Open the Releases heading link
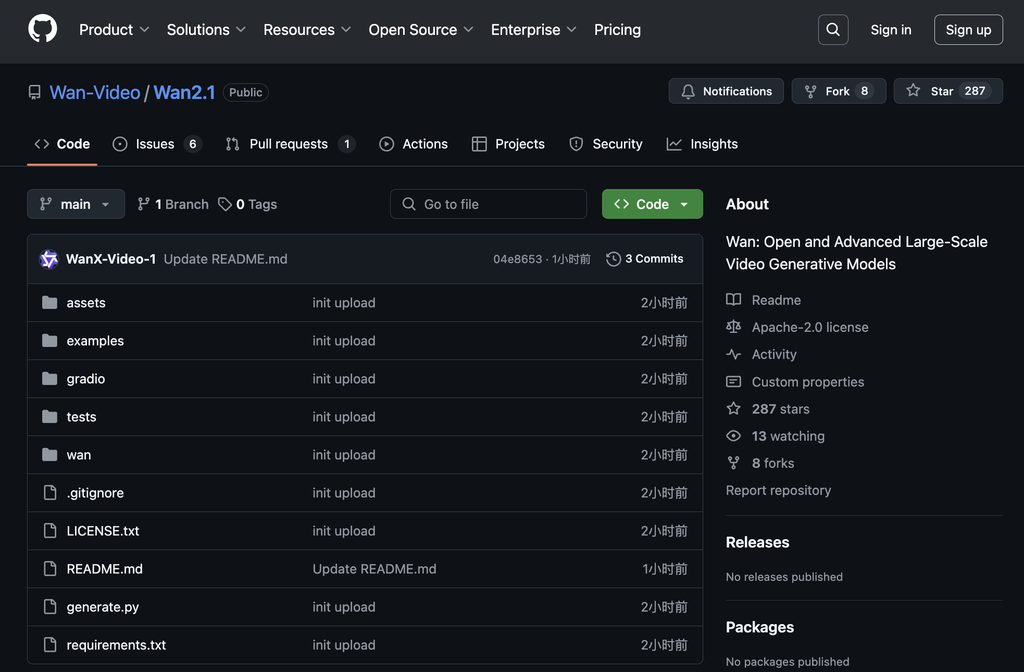The width and height of the screenshot is (1024, 672). pyautogui.click(x=758, y=542)
